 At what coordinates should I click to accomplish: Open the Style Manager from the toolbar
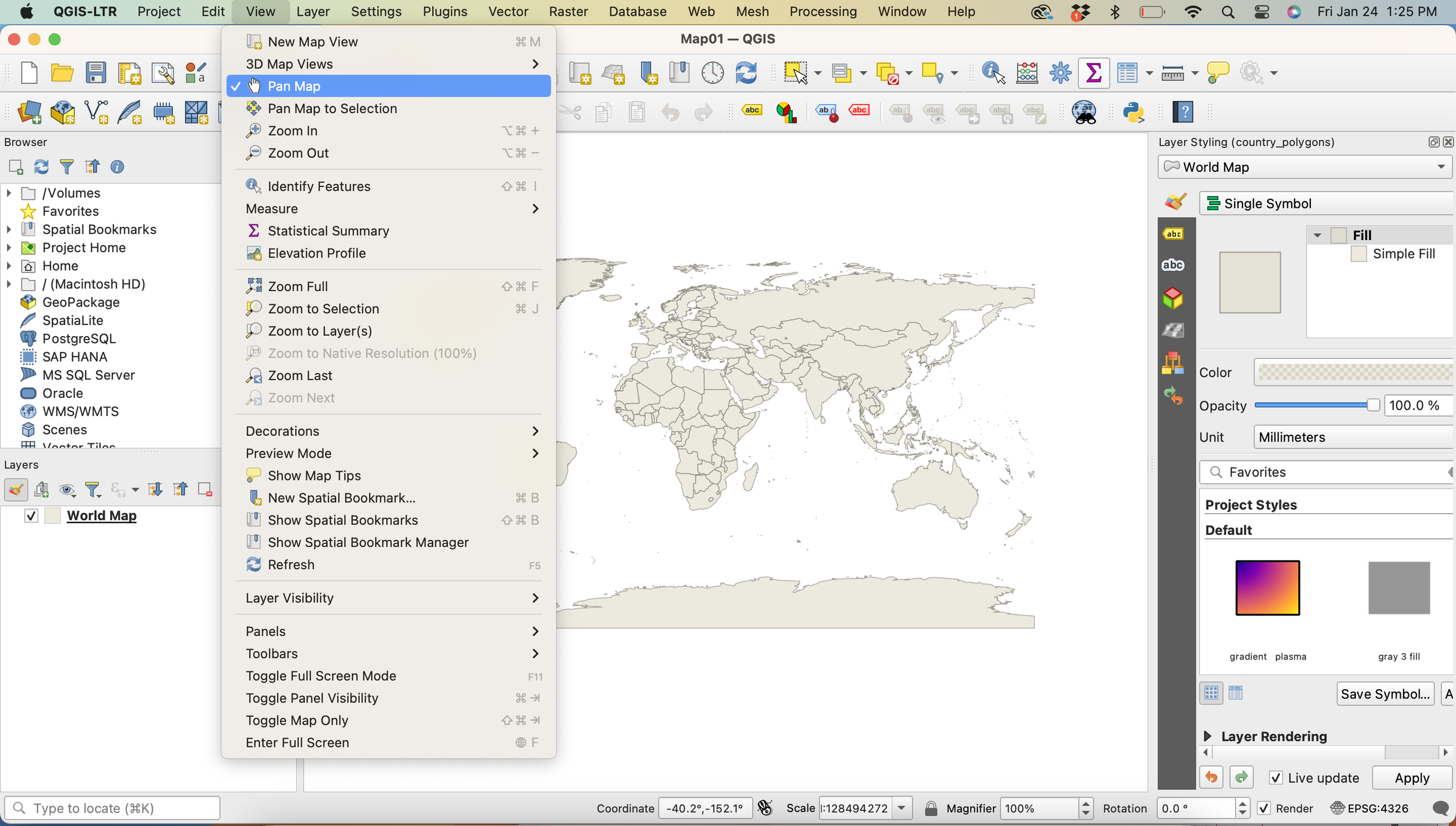196,72
